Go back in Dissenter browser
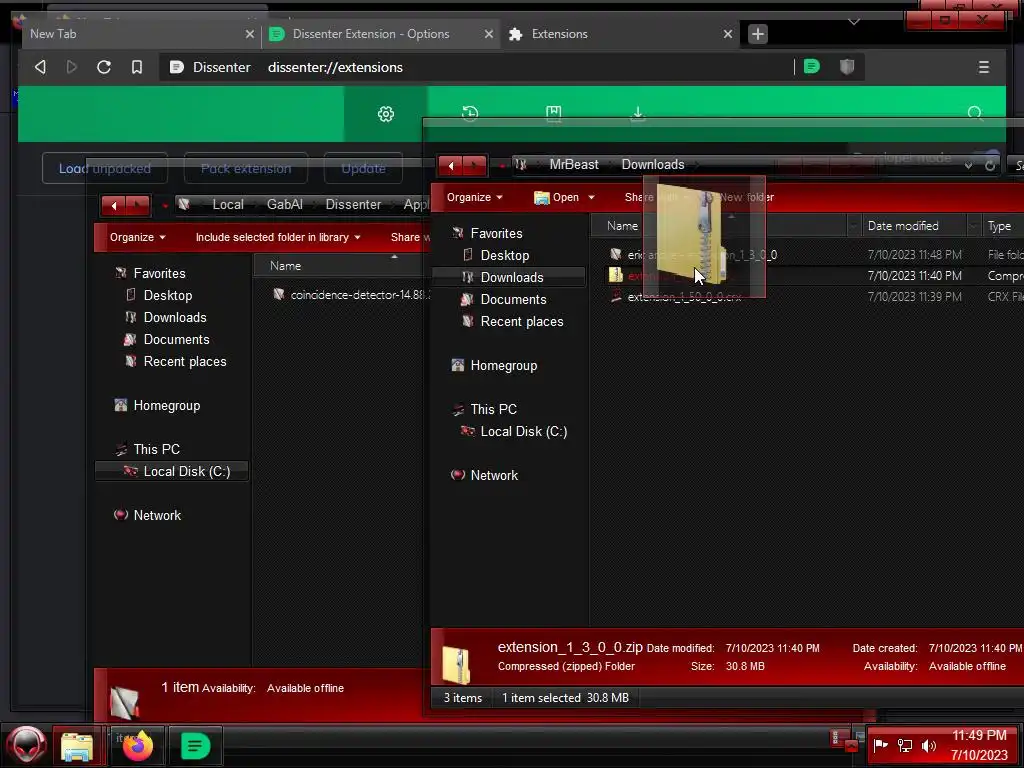 pos(40,67)
